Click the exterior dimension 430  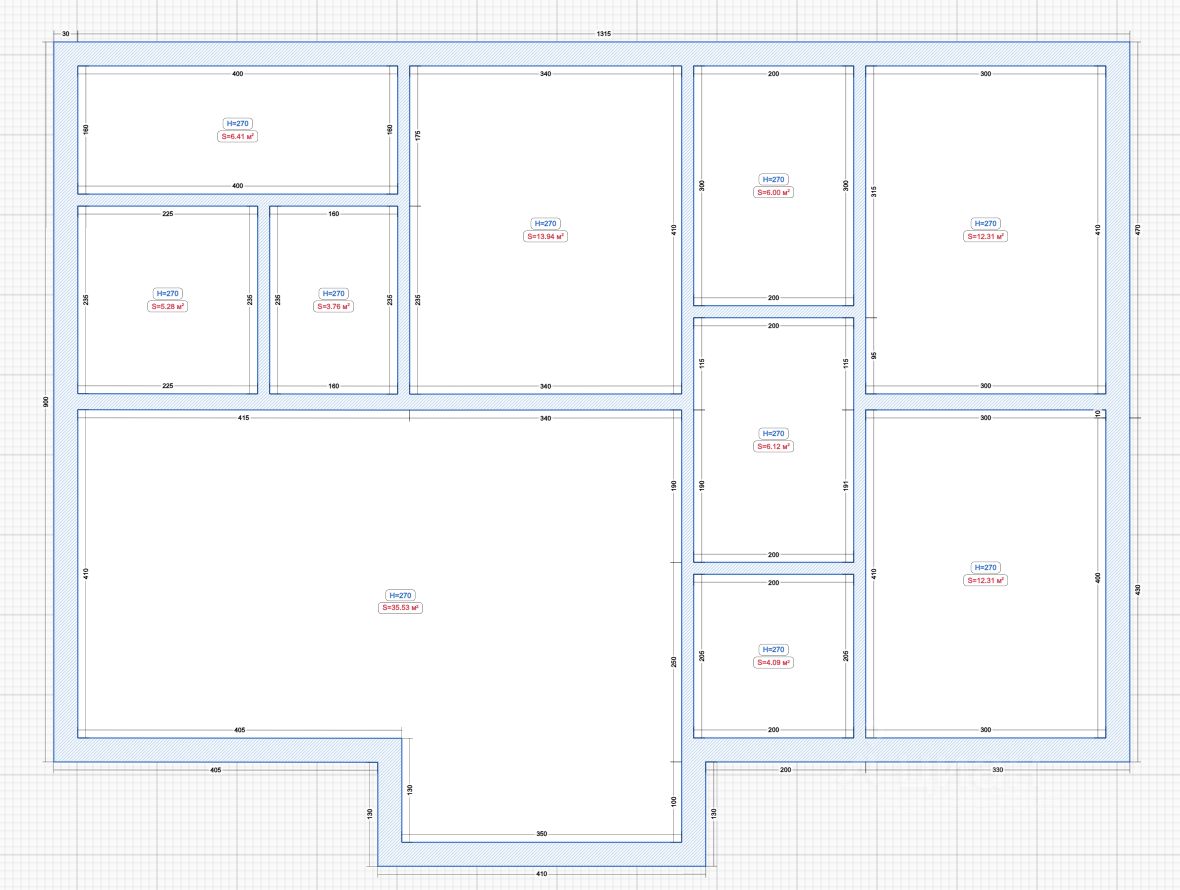(x=1138, y=590)
